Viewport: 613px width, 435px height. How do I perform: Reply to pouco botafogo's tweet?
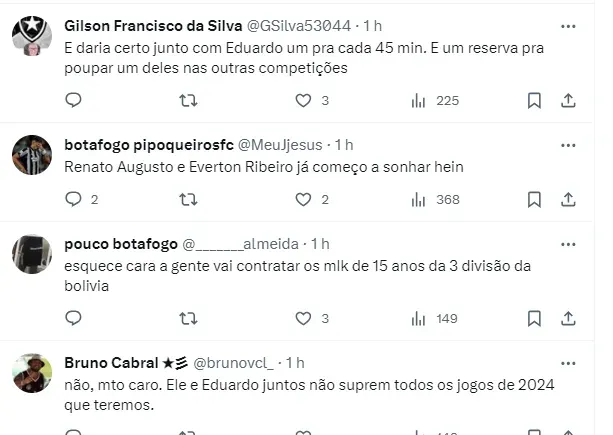pyautogui.click(x=72, y=318)
